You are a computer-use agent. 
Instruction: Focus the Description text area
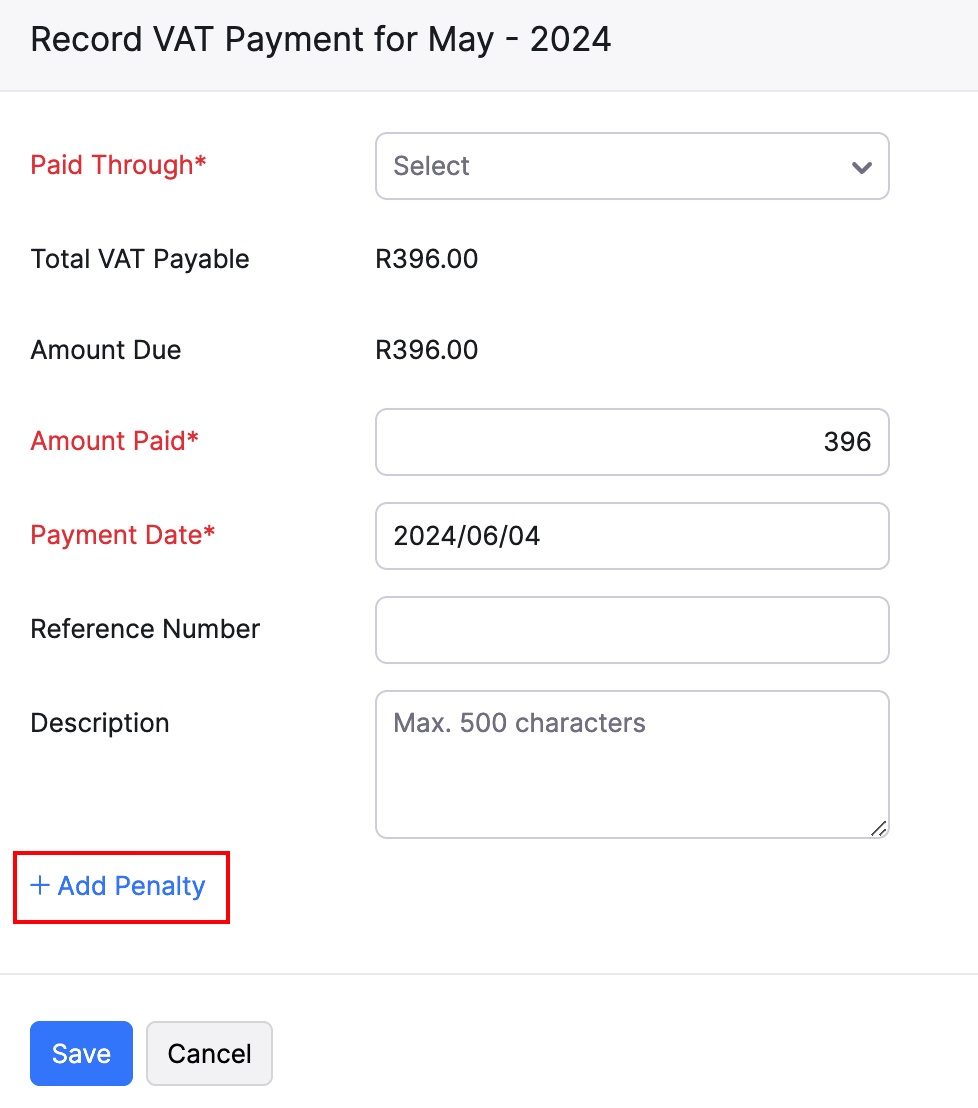tap(632, 764)
